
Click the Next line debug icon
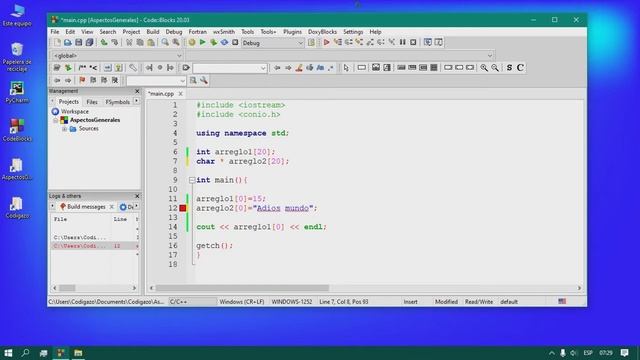(x=349, y=42)
